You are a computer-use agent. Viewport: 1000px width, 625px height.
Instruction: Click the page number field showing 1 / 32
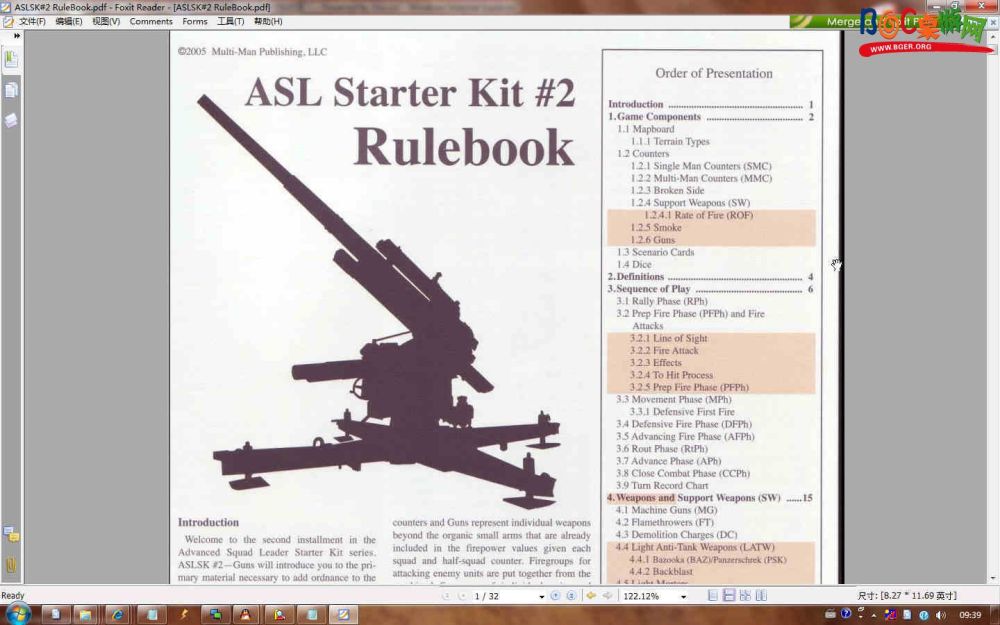pyautogui.click(x=504, y=596)
